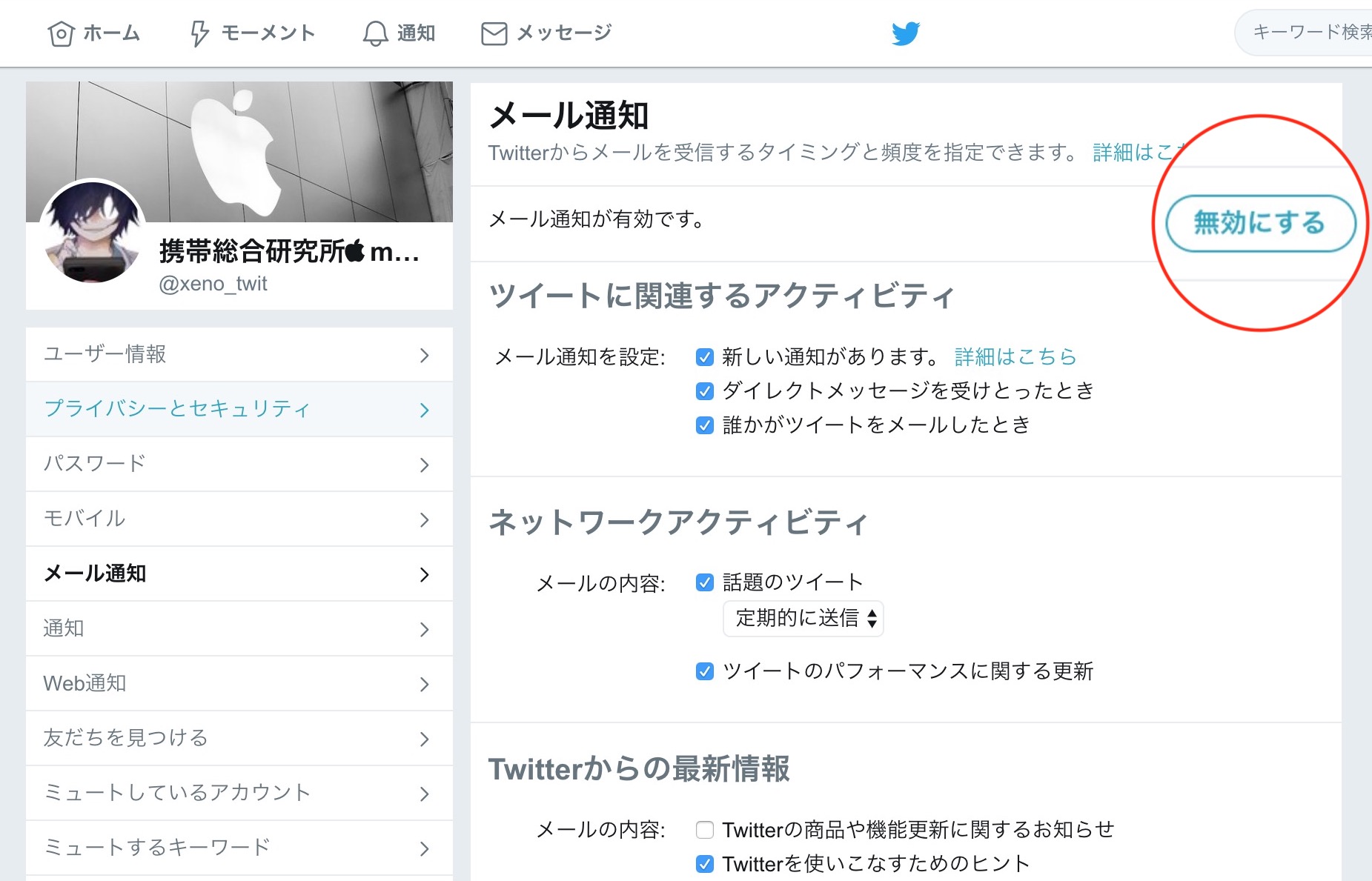
Task: Open プライバシーとセキュリティ settings section
Action: point(239,409)
